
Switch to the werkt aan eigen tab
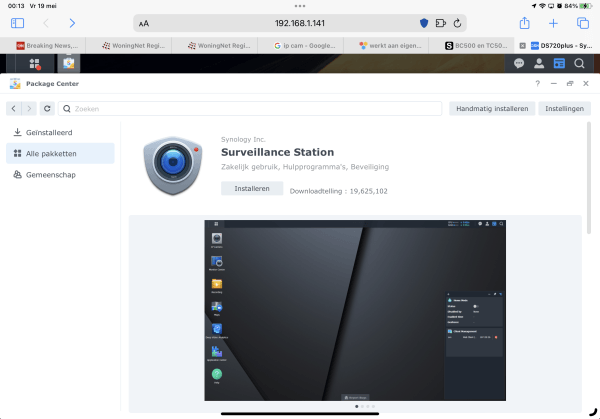click(390, 46)
